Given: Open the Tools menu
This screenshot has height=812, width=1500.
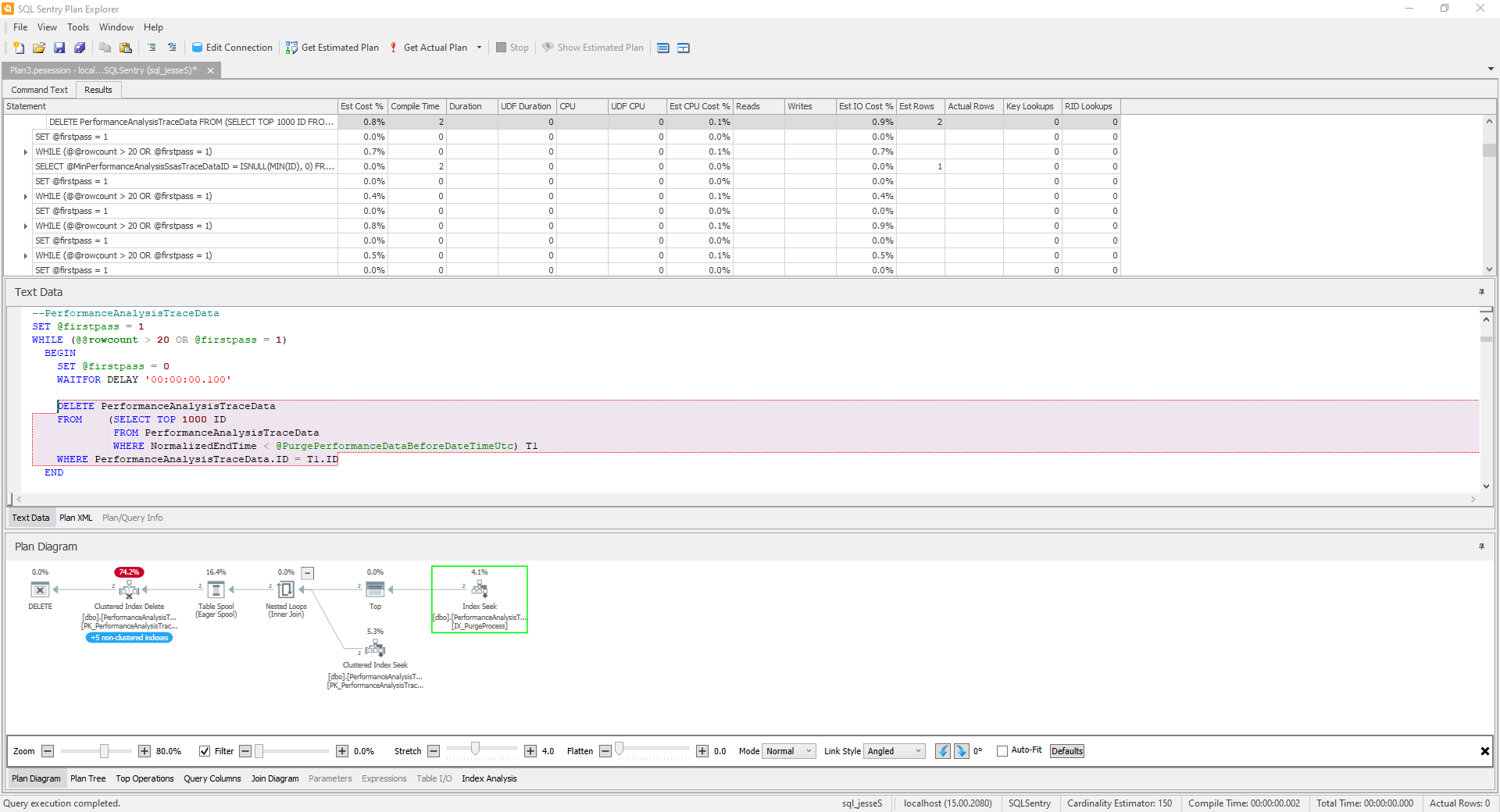Looking at the screenshot, I should tap(77, 27).
